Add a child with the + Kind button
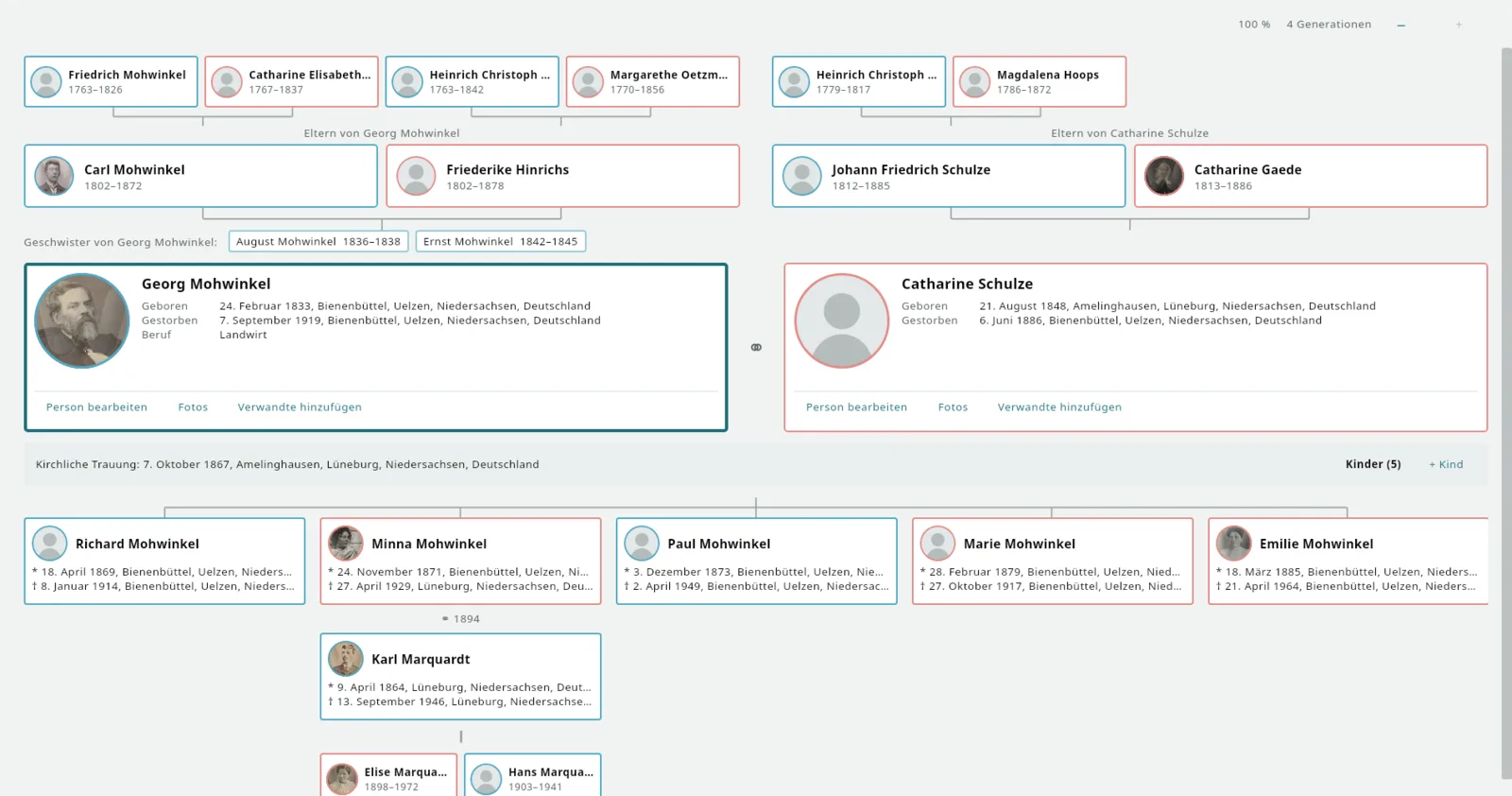1512x796 pixels. click(1446, 464)
